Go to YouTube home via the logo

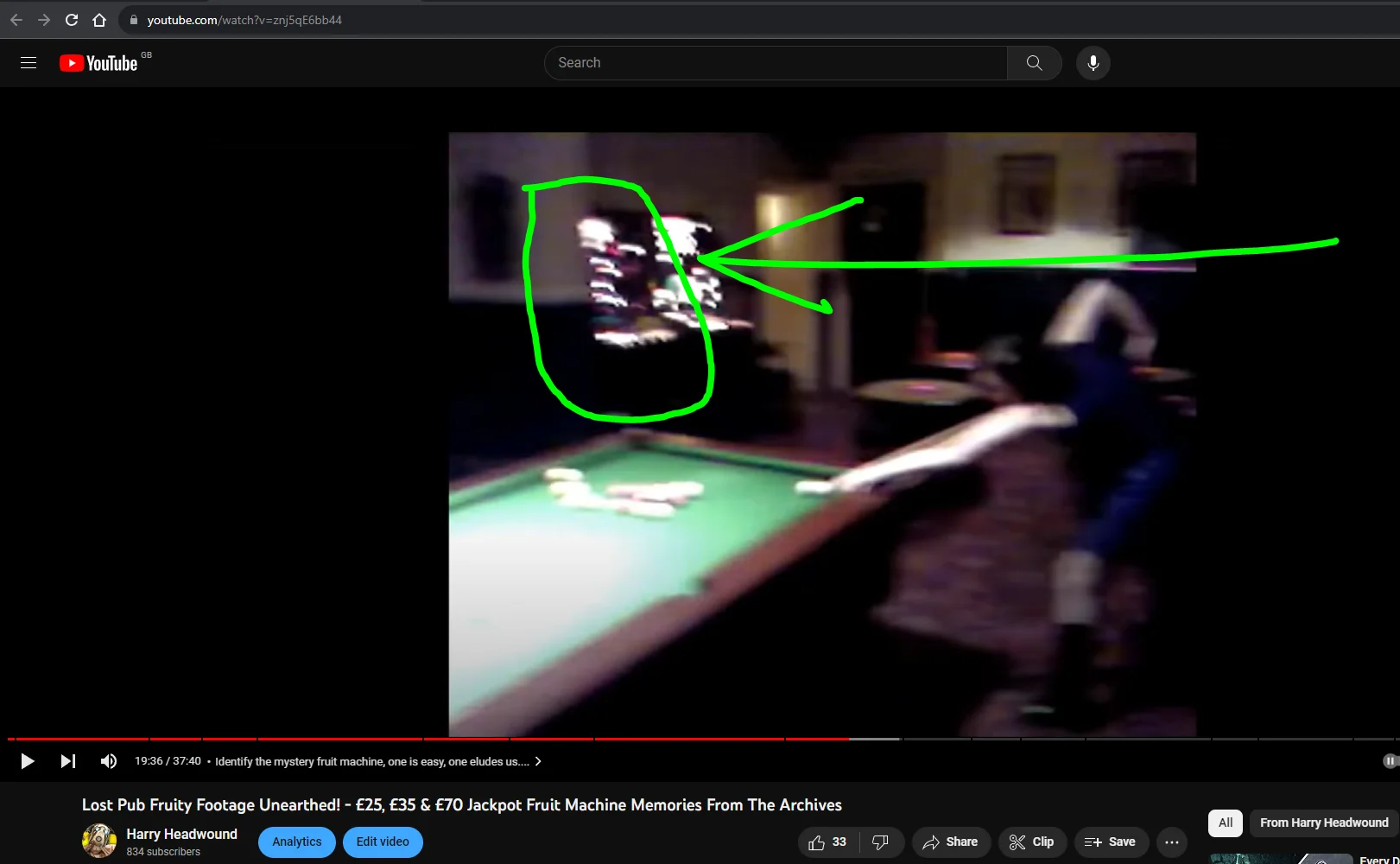click(x=98, y=63)
